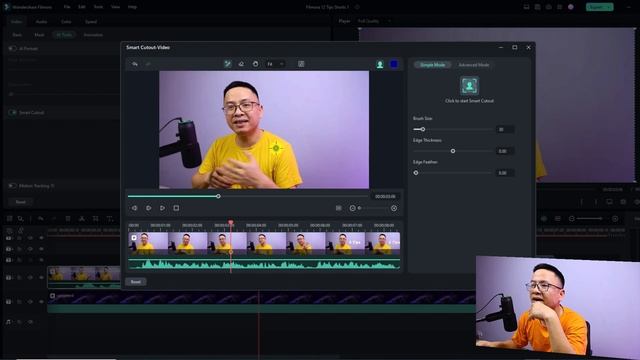Viewport: 640px width, 360px height.
Task: Click the undo arrow in main timeline toolbar
Action: (x=40, y=219)
